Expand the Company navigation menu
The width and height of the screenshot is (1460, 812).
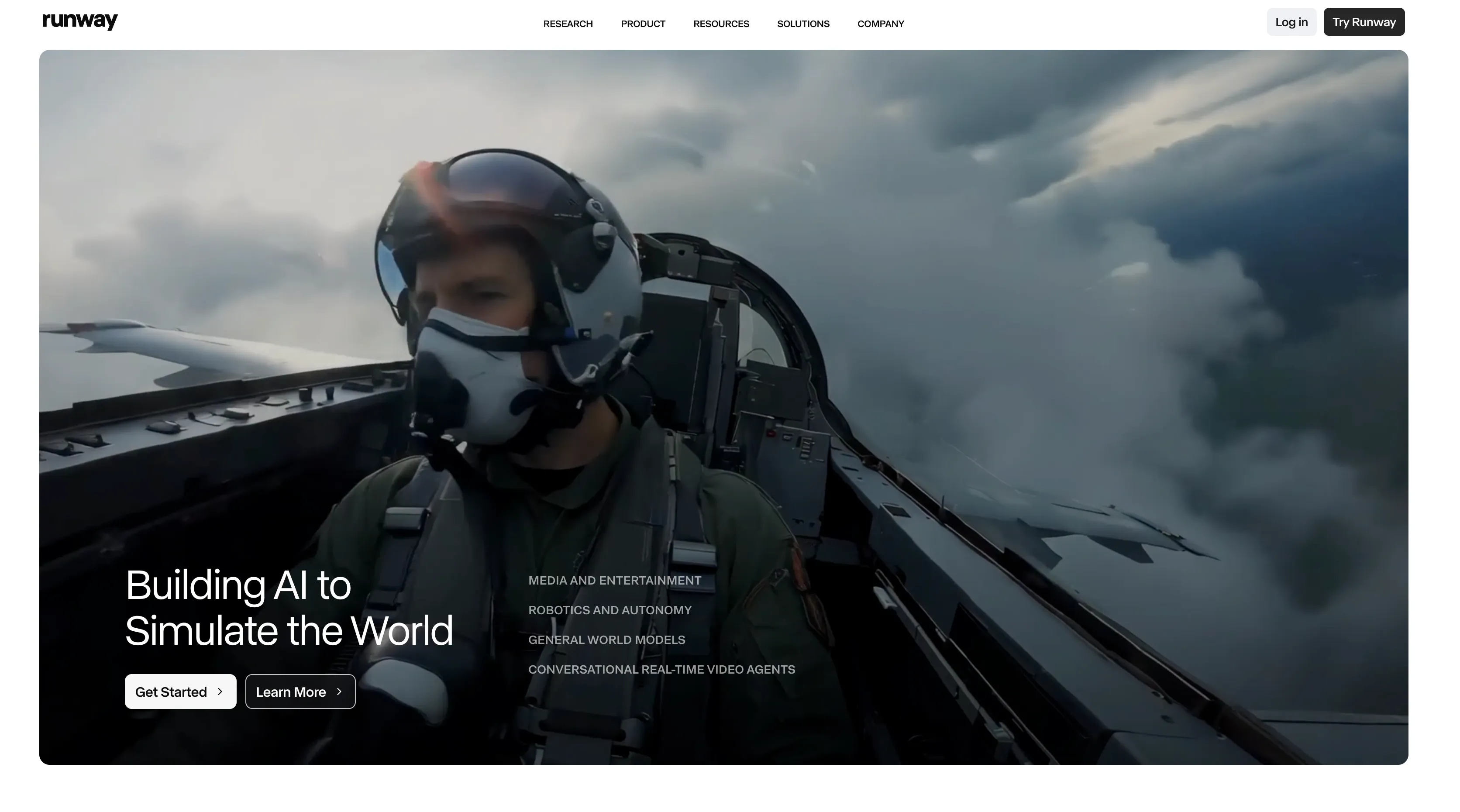pyautogui.click(x=880, y=24)
